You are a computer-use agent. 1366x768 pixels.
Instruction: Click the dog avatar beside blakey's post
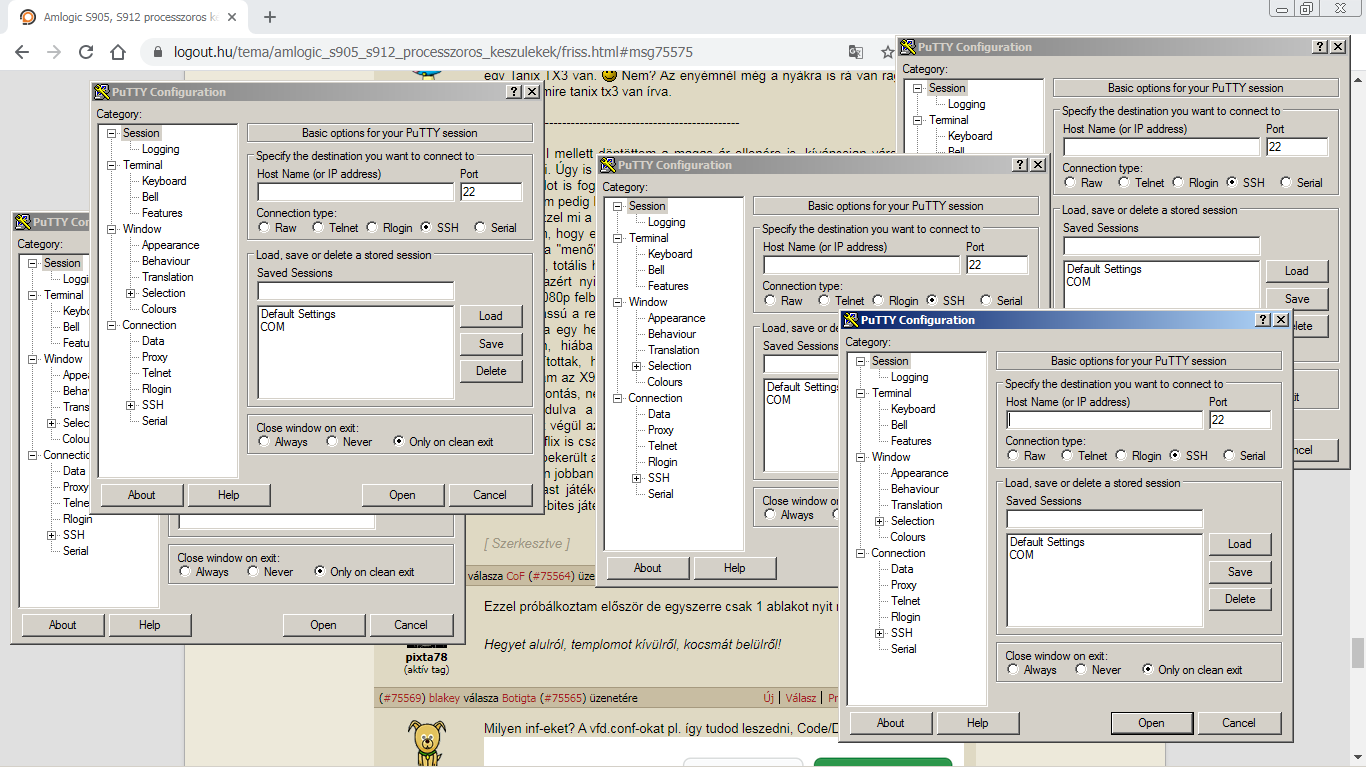point(427,743)
